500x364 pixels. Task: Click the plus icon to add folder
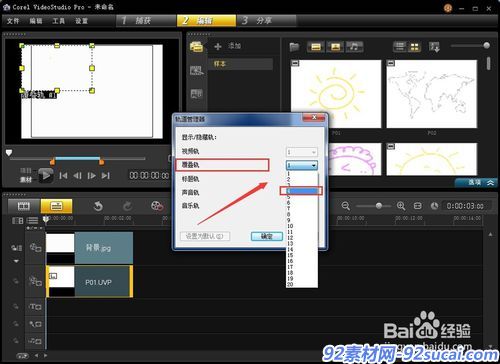[x=218, y=46]
